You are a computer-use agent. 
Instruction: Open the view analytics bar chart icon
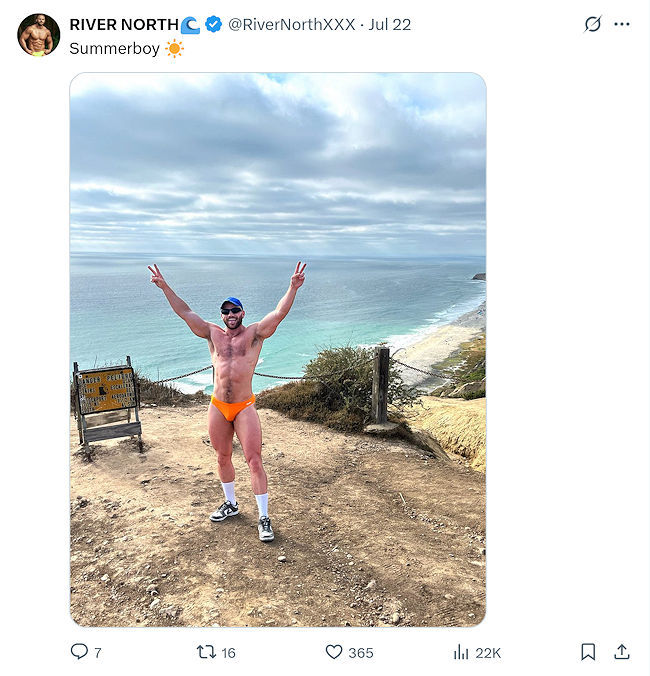tap(461, 652)
